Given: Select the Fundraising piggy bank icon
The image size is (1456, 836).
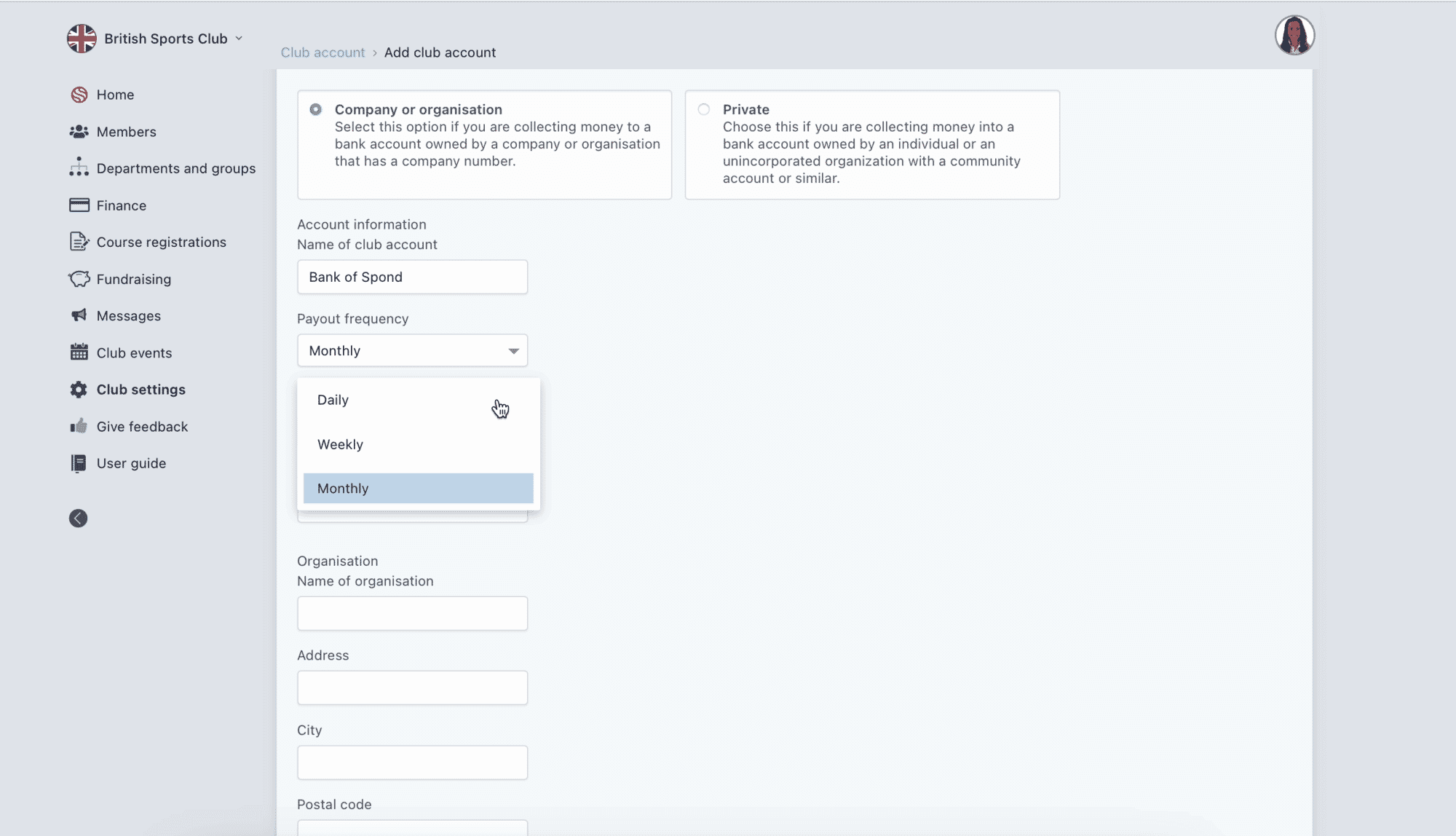Looking at the screenshot, I should (79, 279).
